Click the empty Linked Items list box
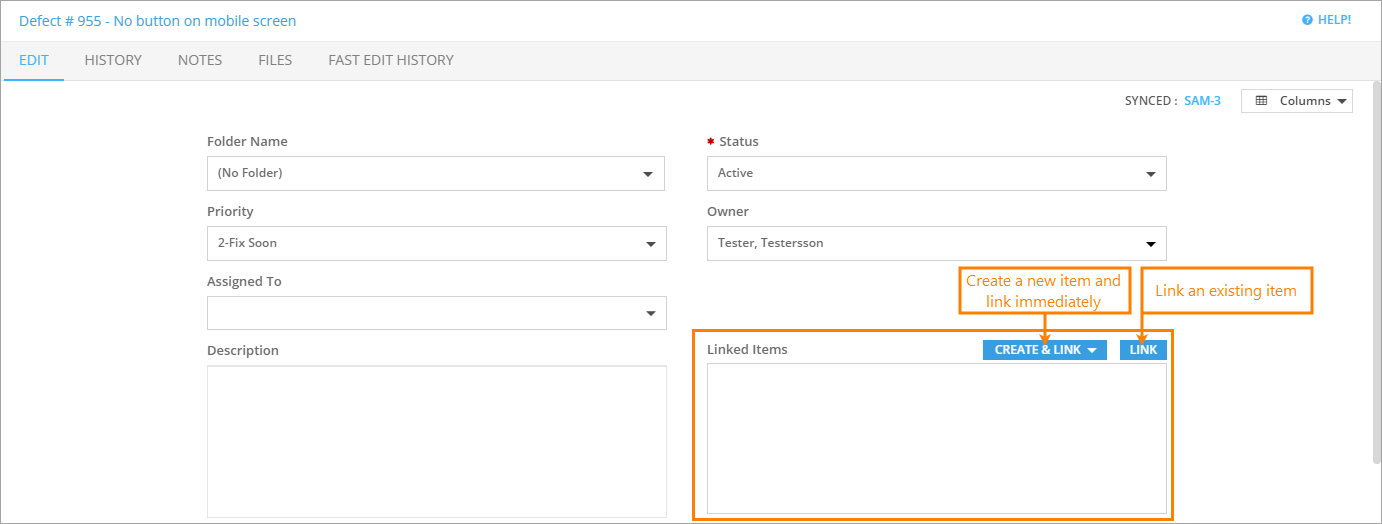The width and height of the screenshot is (1382, 524). [936, 438]
